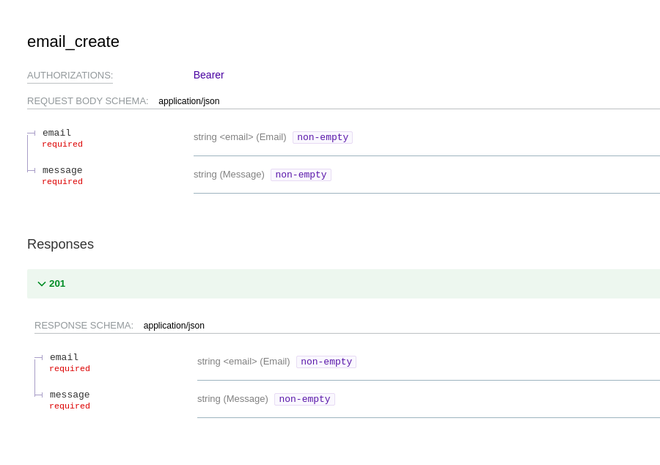
Task: Click the chevron icon beside 201
Action: click(x=41, y=284)
